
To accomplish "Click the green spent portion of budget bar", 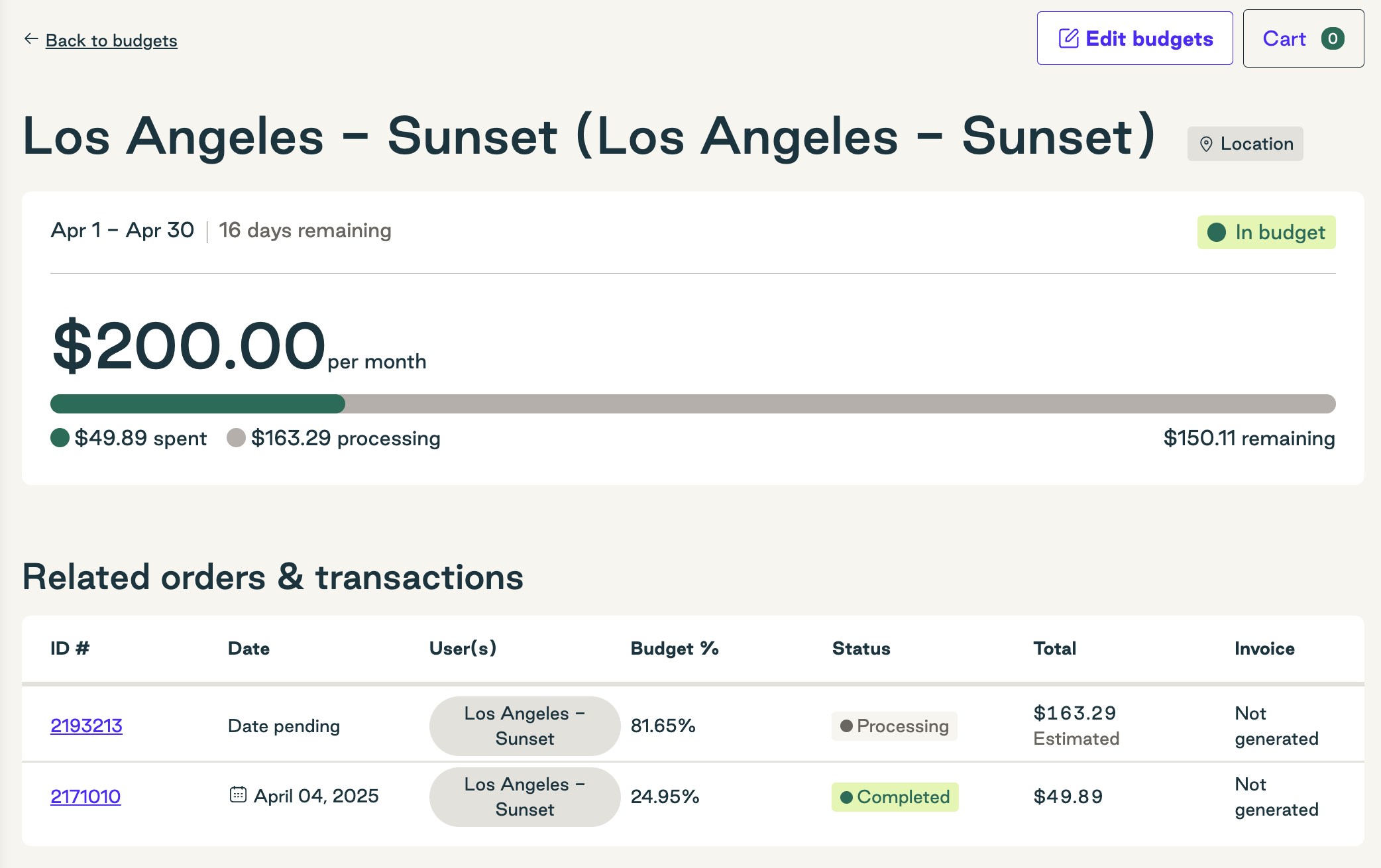I will (197, 404).
